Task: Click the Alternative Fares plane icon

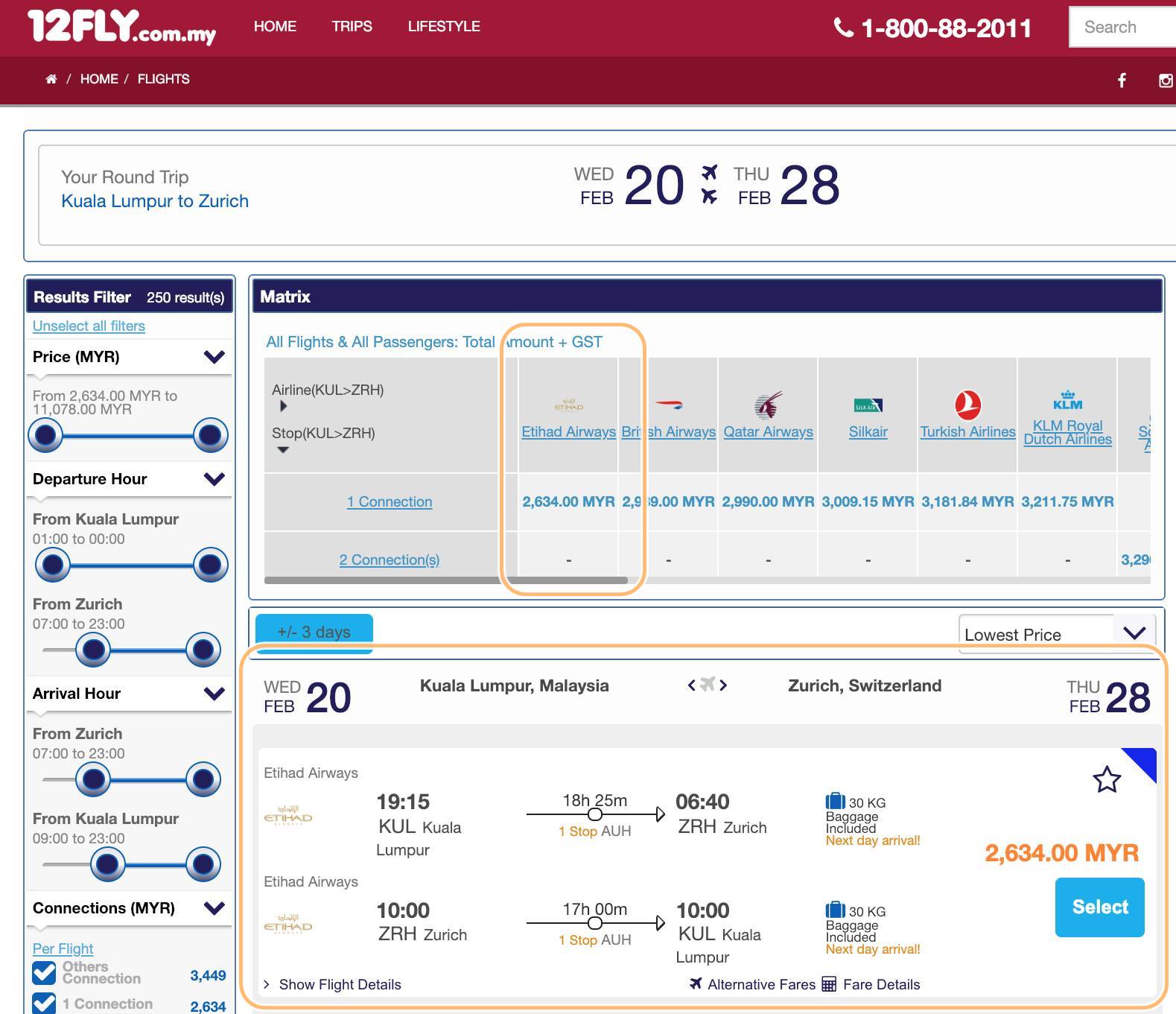Action: [x=696, y=983]
